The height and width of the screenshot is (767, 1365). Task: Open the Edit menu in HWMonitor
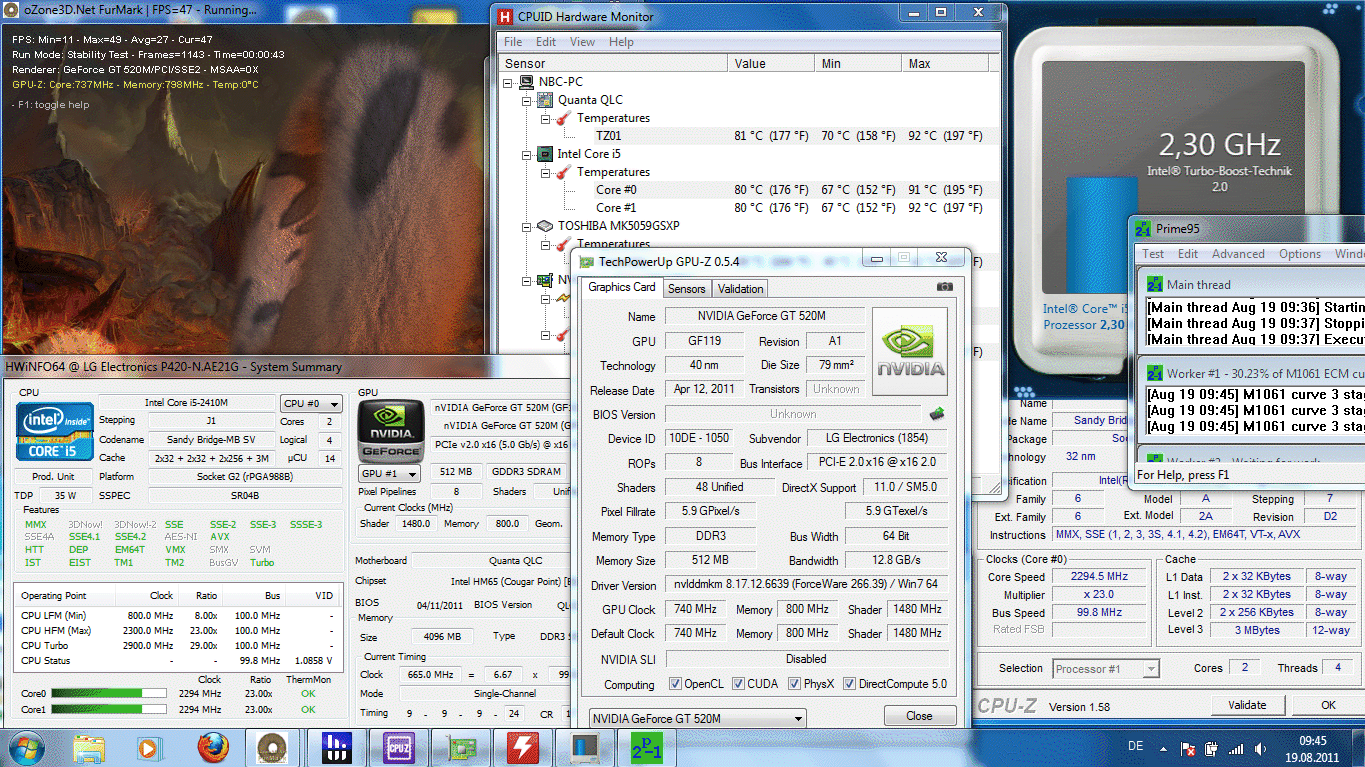click(546, 42)
